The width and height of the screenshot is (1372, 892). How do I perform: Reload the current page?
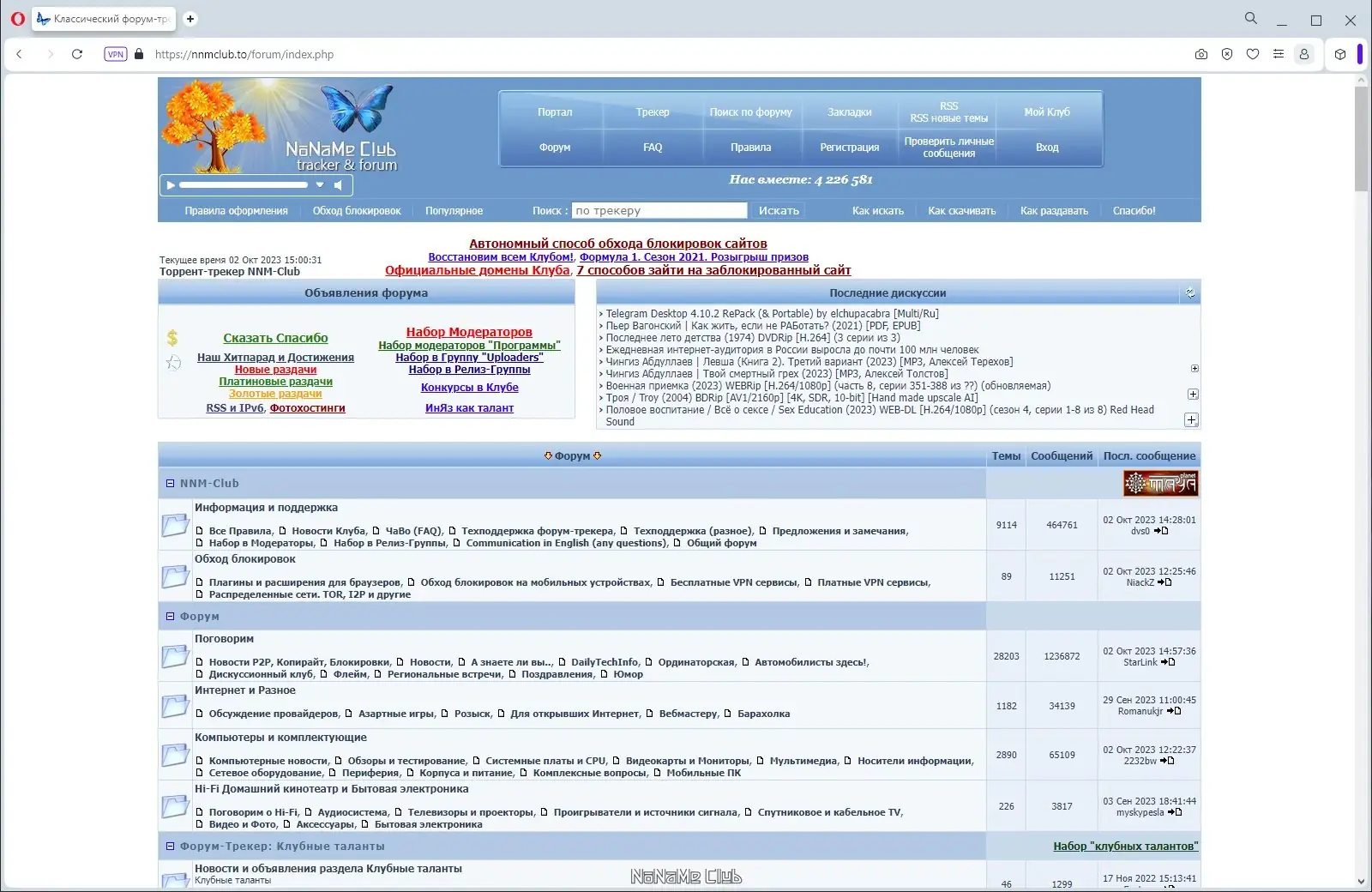pos(77,54)
